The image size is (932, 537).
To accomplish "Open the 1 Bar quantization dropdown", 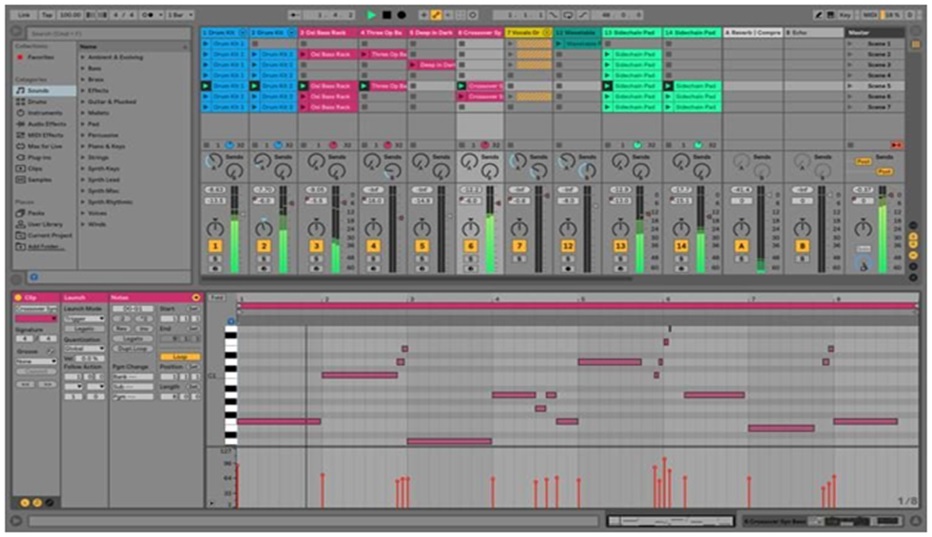I will (x=180, y=15).
